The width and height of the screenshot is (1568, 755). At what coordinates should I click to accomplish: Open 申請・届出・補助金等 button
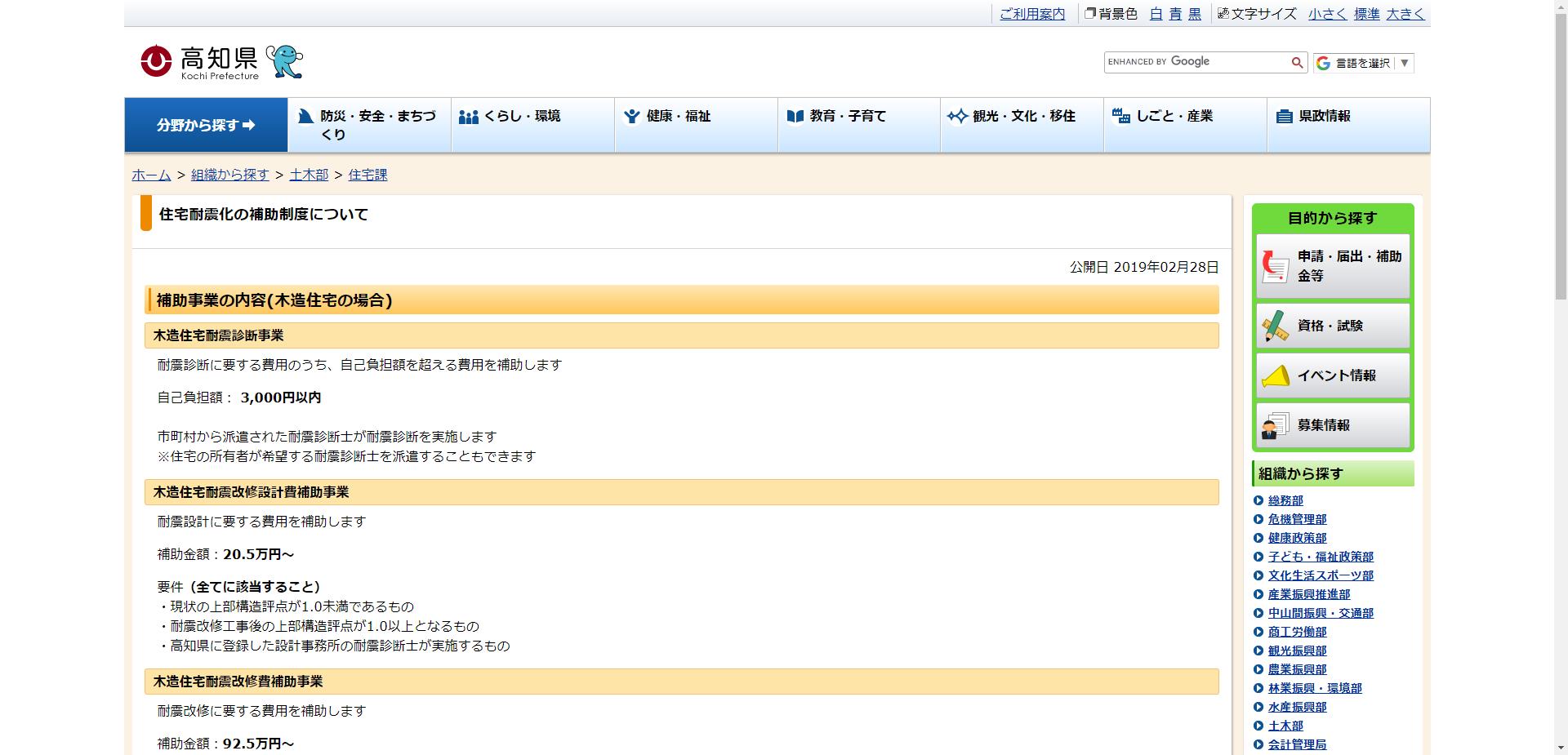coord(1332,266)
